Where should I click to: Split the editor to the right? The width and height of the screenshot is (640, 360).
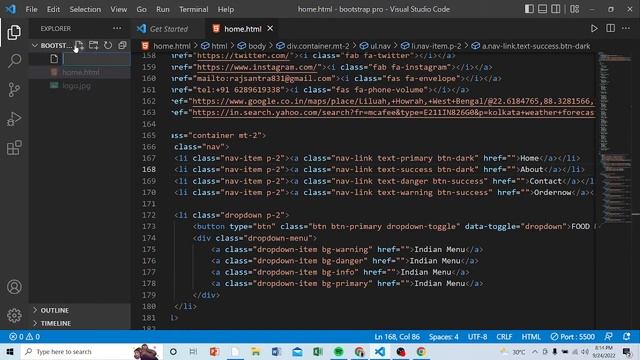pyautogui.click(x=610, y=29)
